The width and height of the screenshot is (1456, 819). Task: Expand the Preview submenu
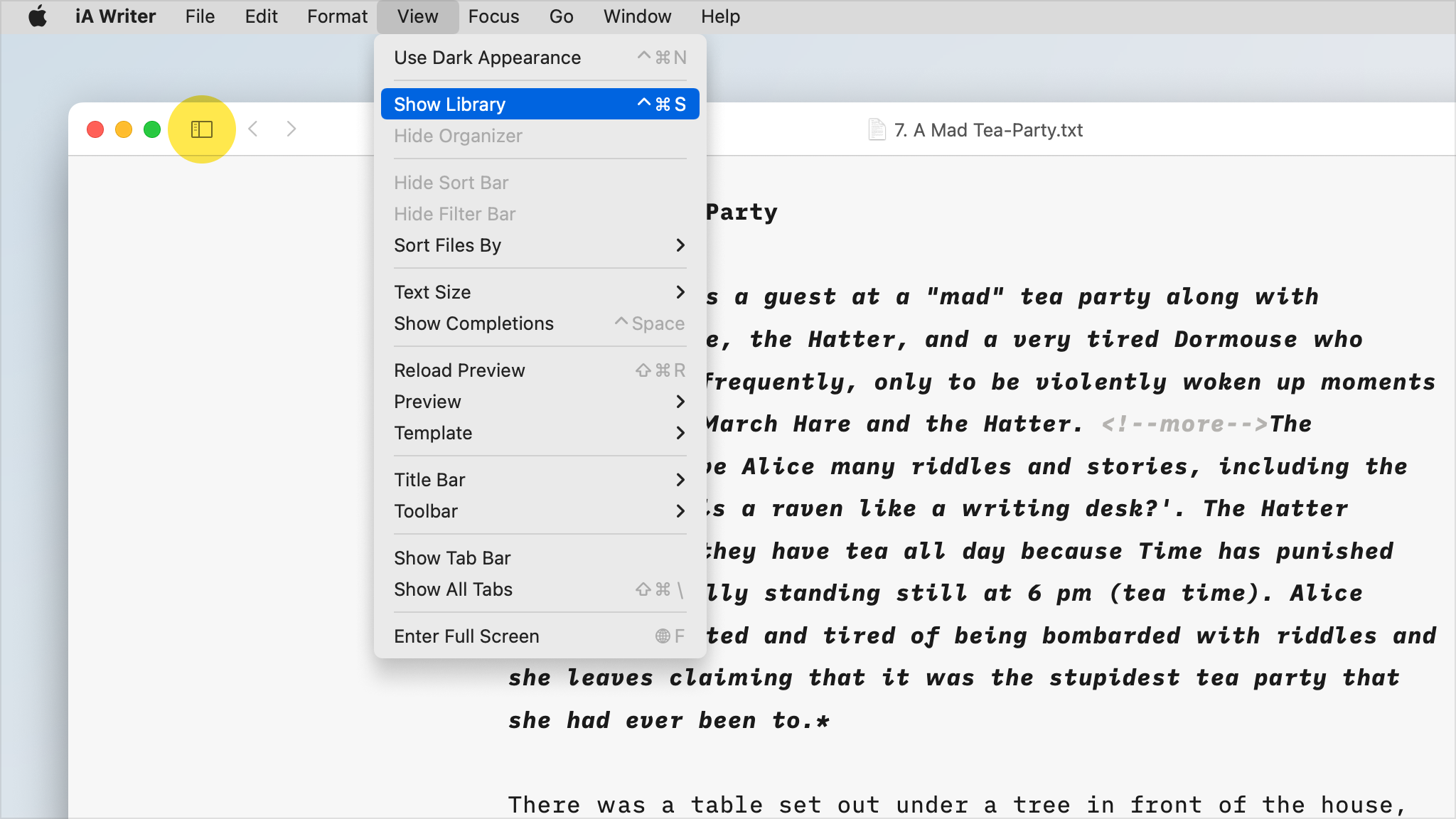[540, 402]
